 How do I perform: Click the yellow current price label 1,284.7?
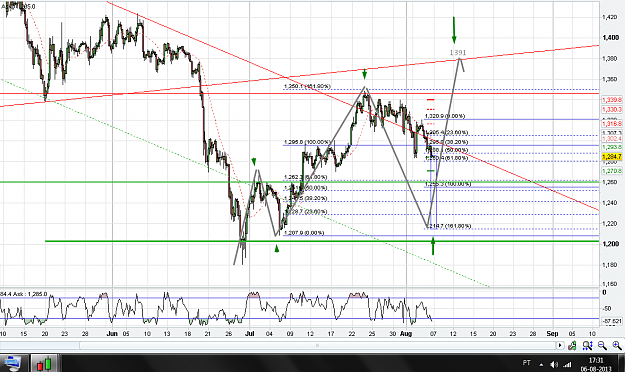[x=612, y=156]
